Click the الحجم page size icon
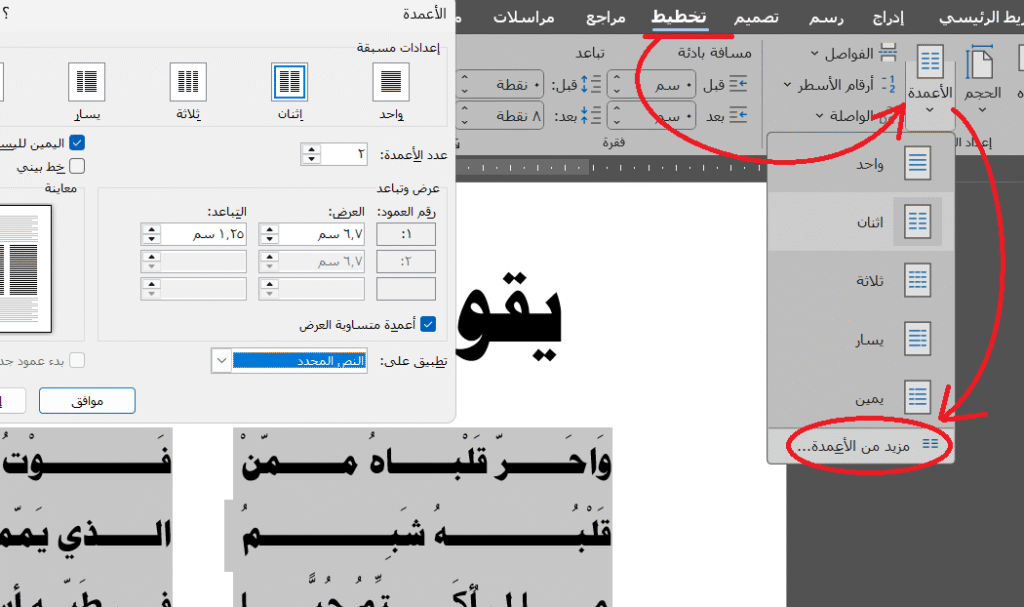Screen dimensions: 1024x607 click(x=983, y=76)
